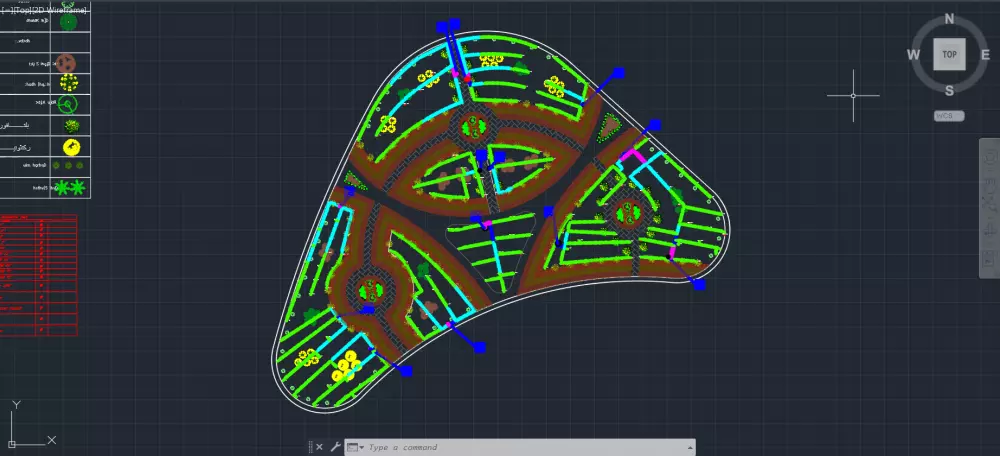The image size is (1000, 456).
Task: Select the solid yellow circle legend symbol
Action: 71,147
